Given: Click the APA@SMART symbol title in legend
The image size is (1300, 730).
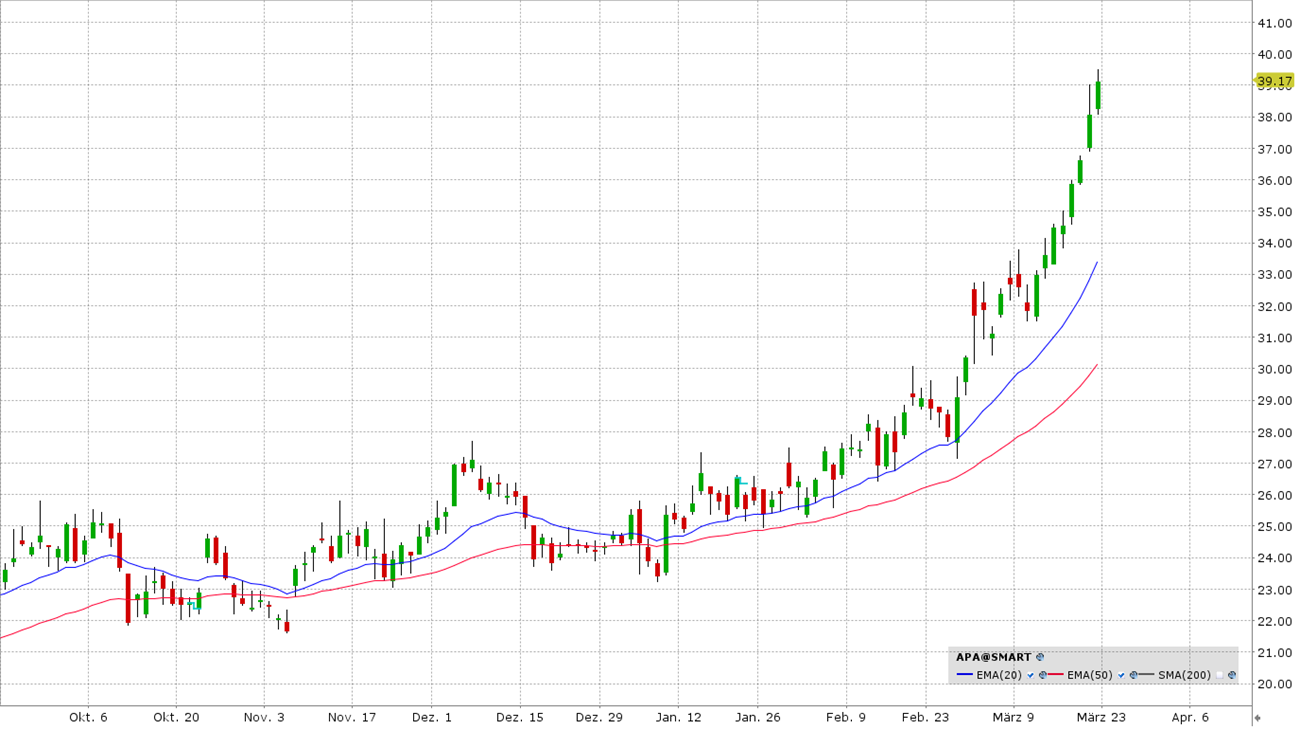Looking at the screenshot, I should (x=993, y=657).
